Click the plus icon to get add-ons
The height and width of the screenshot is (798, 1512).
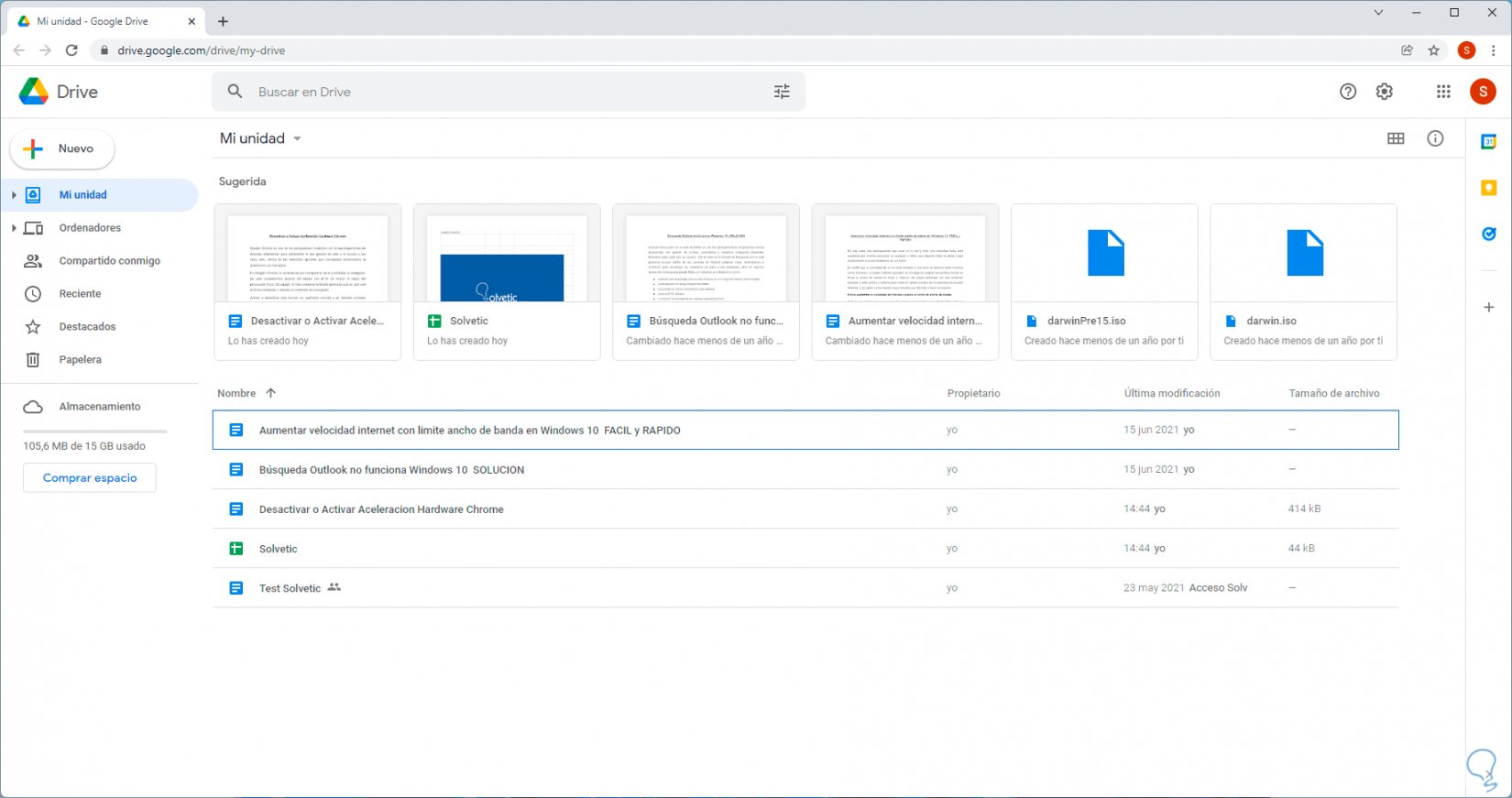point(1489,308)
